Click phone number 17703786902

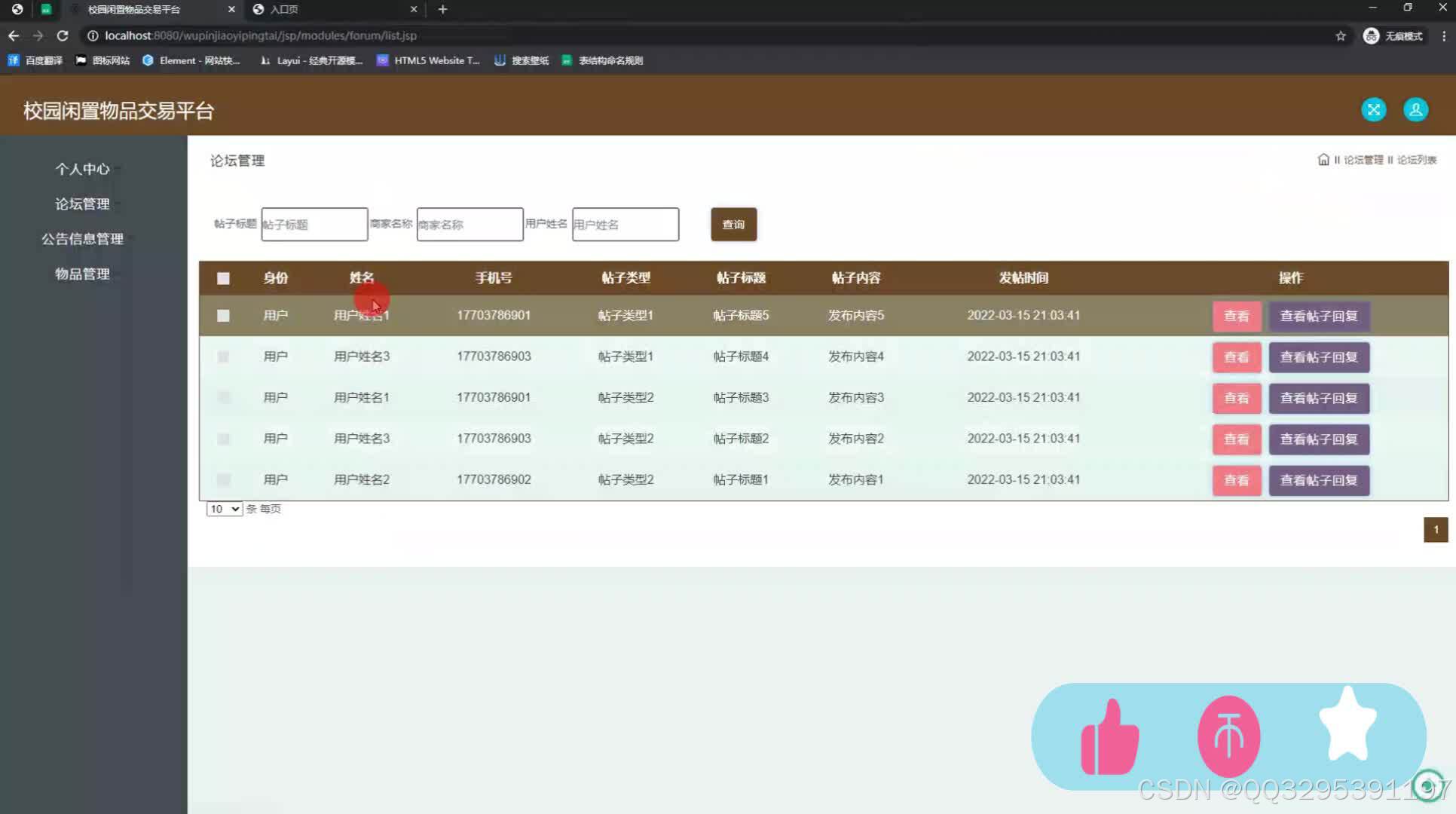[x=494, y=479]
